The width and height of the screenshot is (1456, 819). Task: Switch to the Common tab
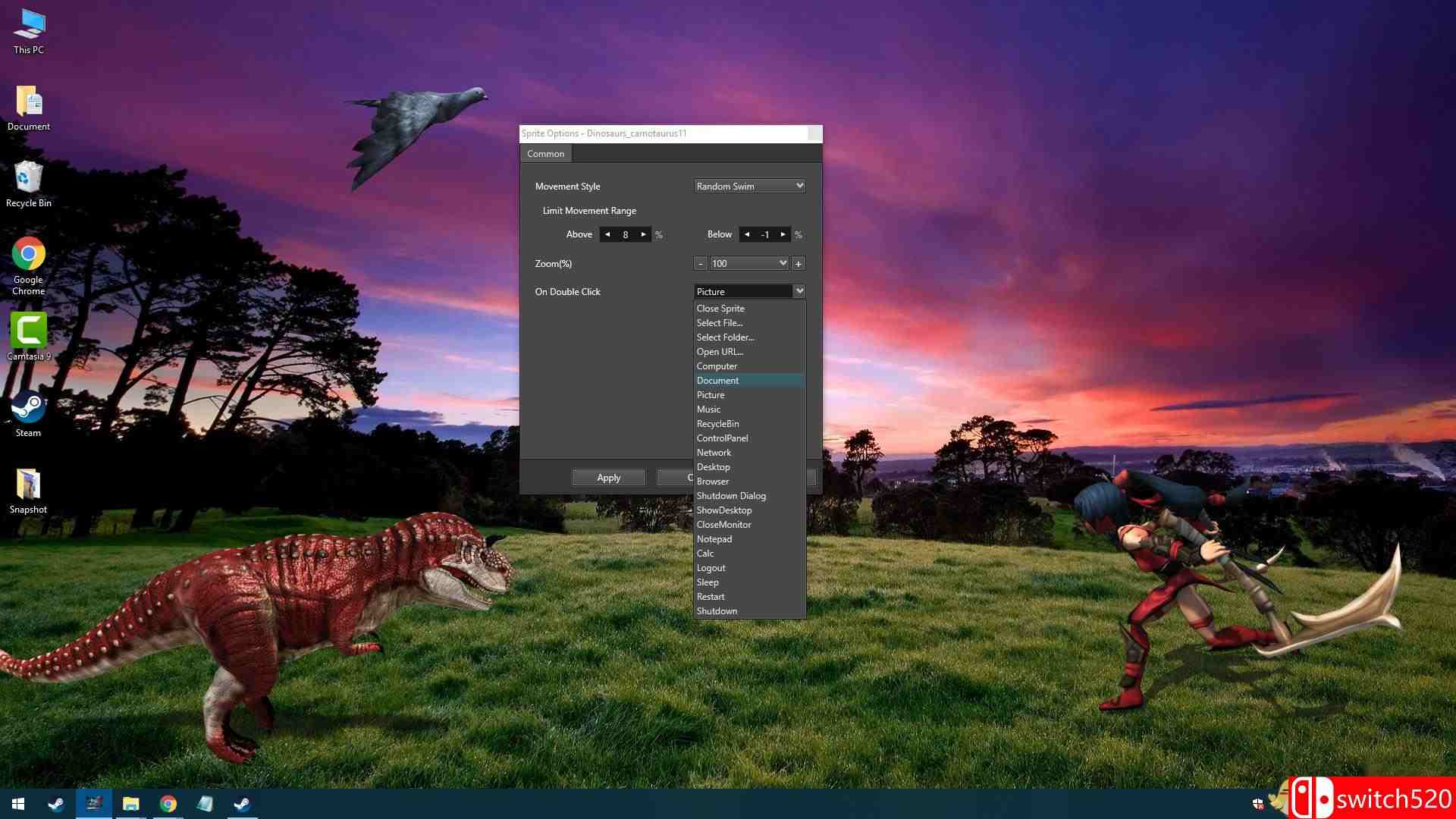[x=545, y=154]
